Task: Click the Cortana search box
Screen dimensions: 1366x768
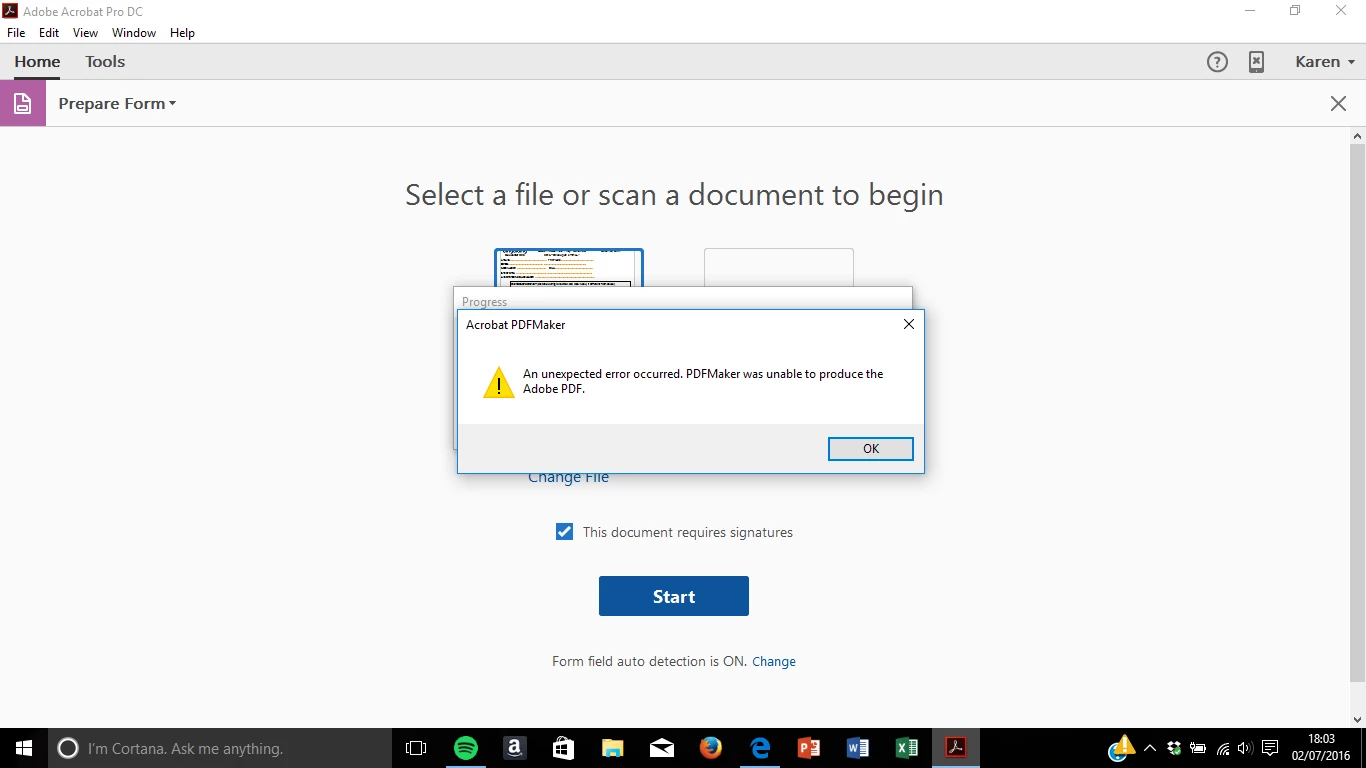Action: (220, 748)
